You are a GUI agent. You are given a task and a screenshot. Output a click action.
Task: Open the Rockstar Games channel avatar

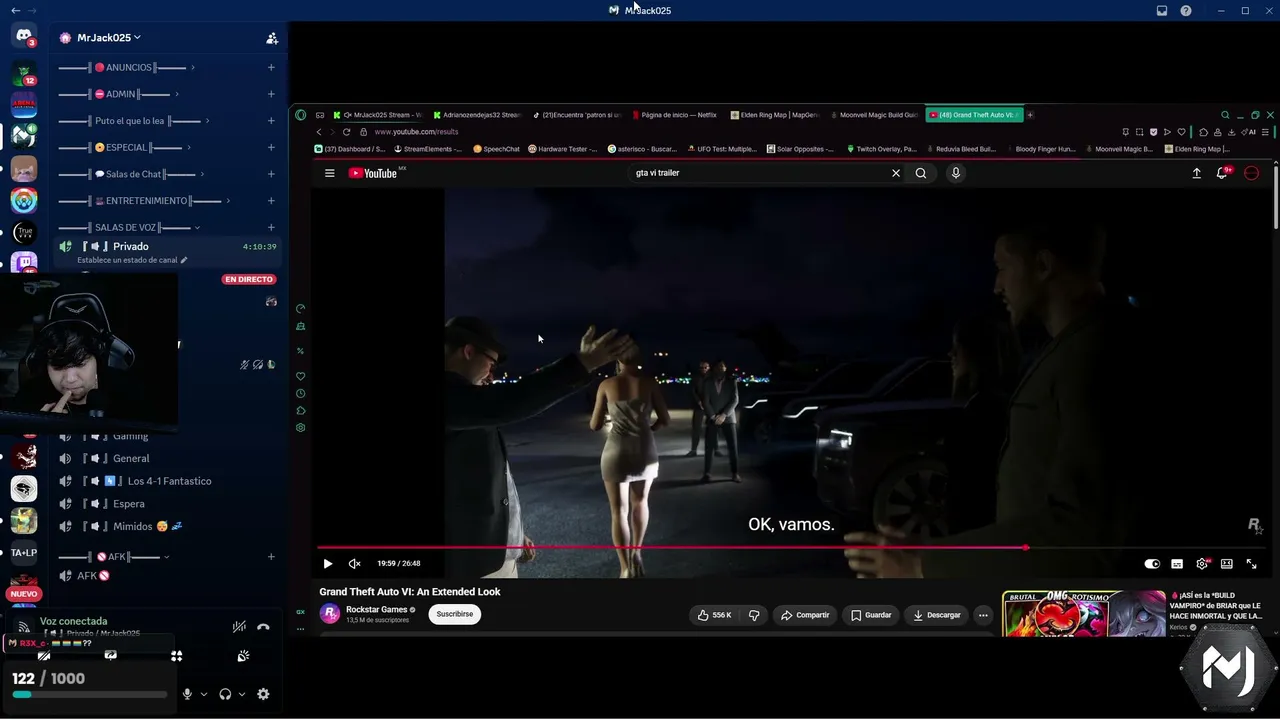click(x=330, y=614)
